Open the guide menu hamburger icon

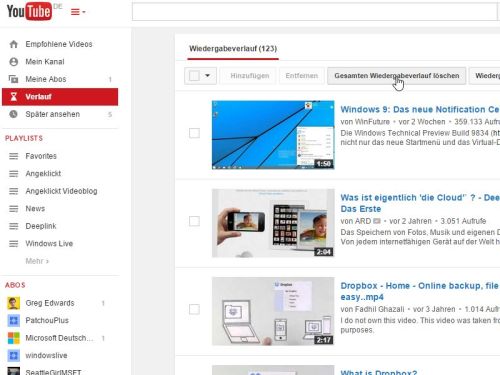[x=78, y=12]
